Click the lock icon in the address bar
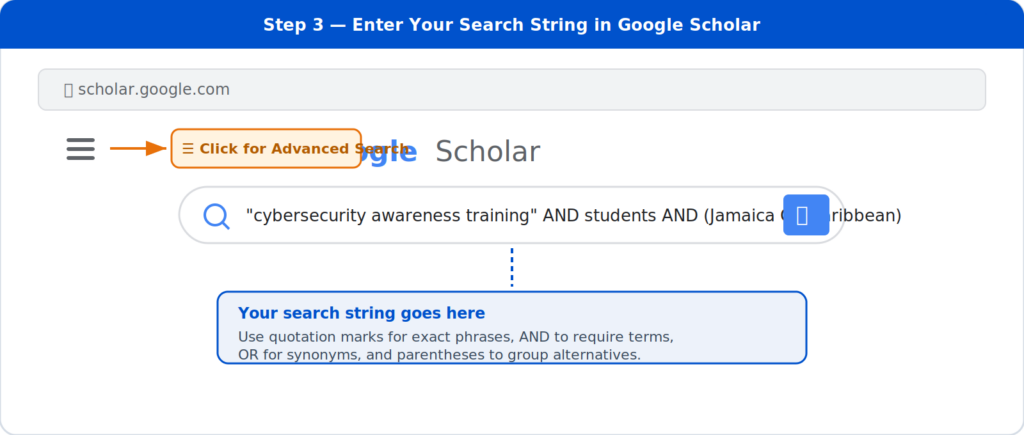Viewport: 1024px width, 435px height. point(68,90)
